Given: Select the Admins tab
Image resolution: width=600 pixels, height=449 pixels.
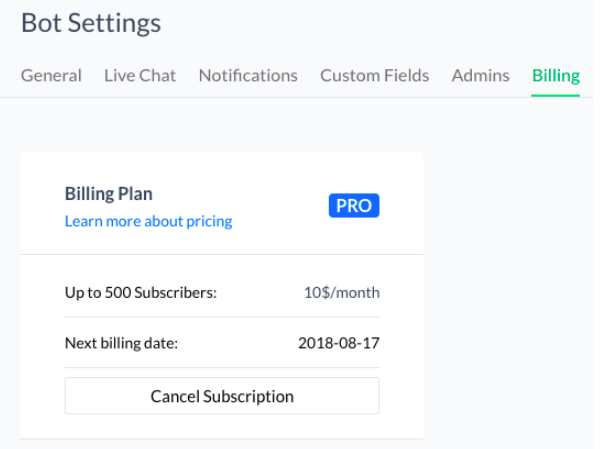Looking at the screenshot, I should (480, 75).
